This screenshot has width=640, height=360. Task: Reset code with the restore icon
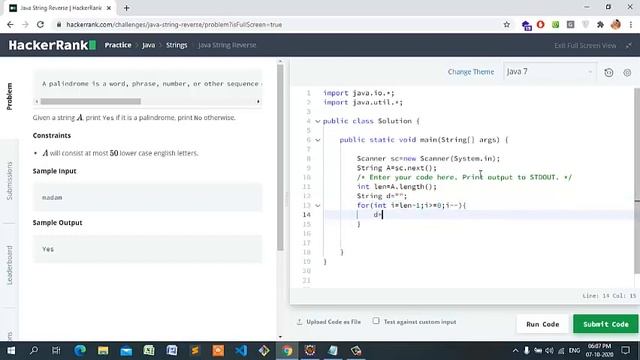(609, 73)
